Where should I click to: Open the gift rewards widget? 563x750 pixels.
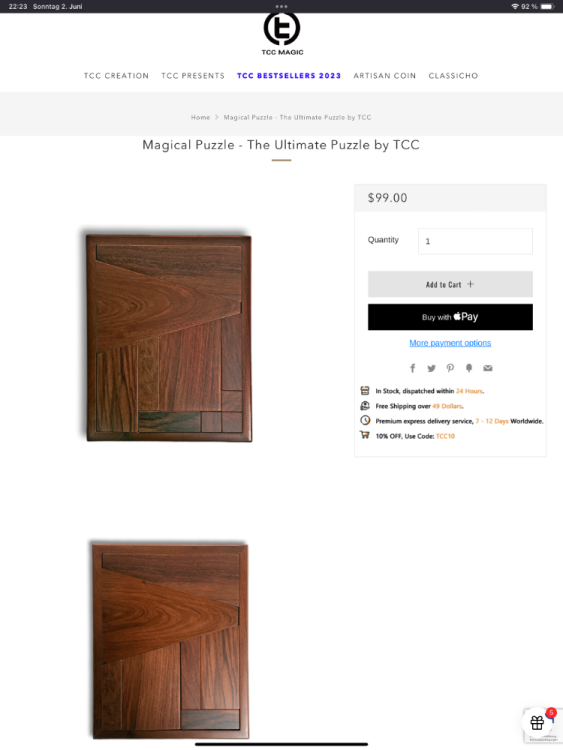(x=537, y=722)
